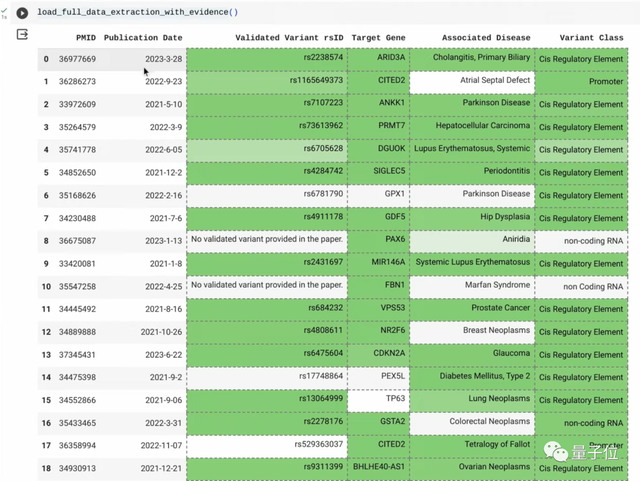Screen dimensions: 640x481
Task: Click Promoter cell in row 1
Action: [581, 82]
